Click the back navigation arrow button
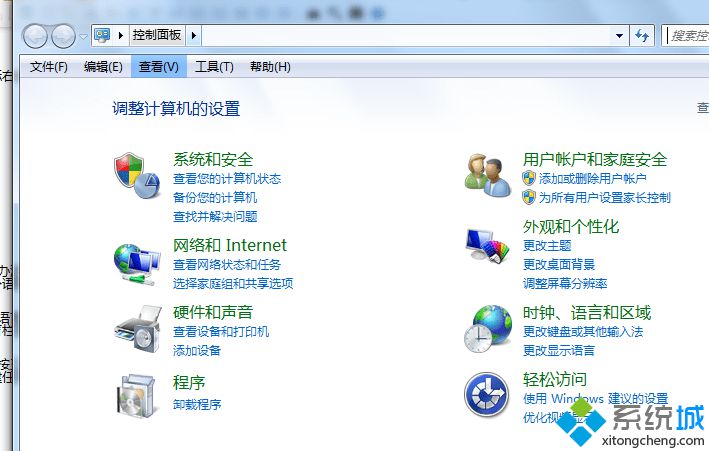The width and height of the screenshot is (709, 451). [35, 36]
